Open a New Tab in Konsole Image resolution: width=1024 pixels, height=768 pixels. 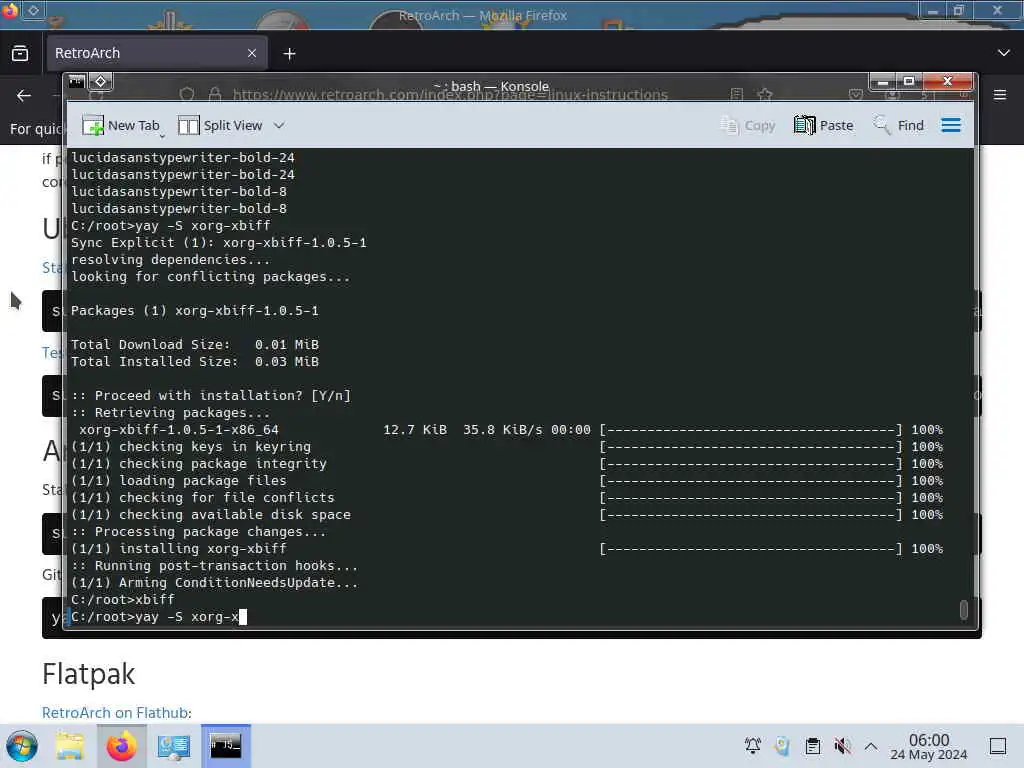121,125
